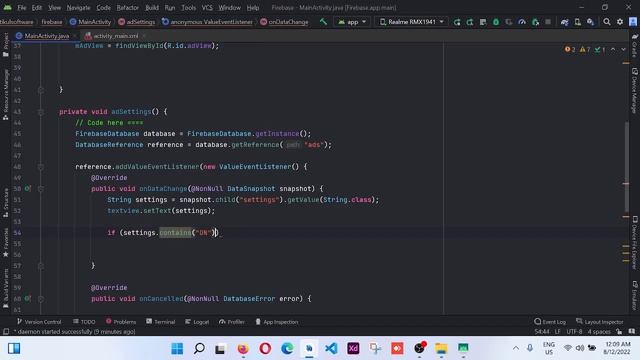Toggle the Build Variants tool window
The width and height of the screenshot is (640, 360).
(x=5, y=288)
